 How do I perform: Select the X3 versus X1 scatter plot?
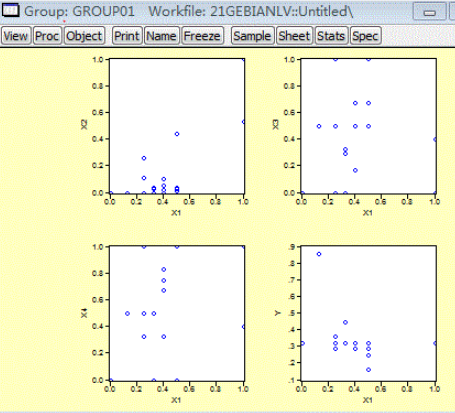(x=369, y=126)
